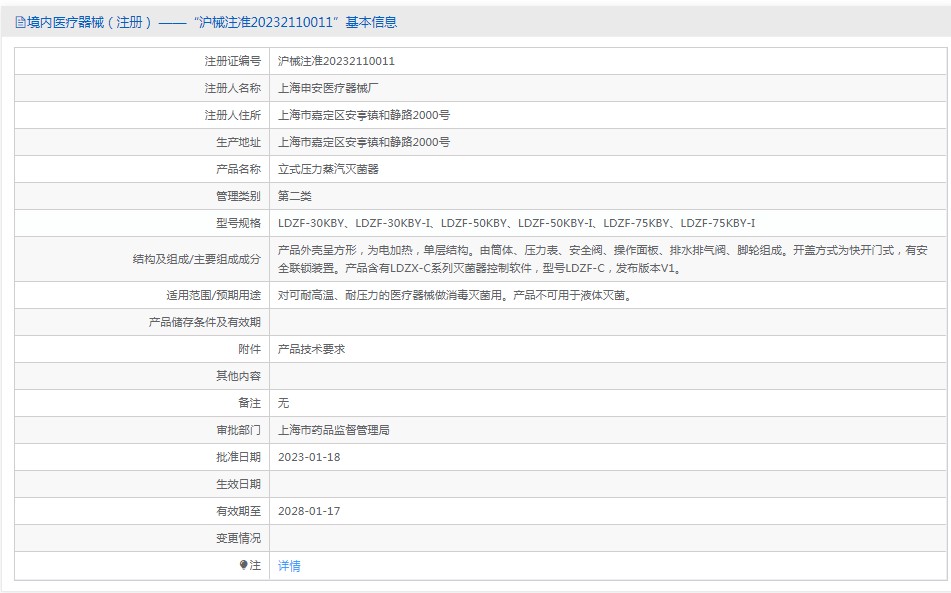Image resolution: width=951 pixels, height=593 pixels.
Task: Select the page title 境内医疗器械（注册）基本信息
Action: [212, 22]
